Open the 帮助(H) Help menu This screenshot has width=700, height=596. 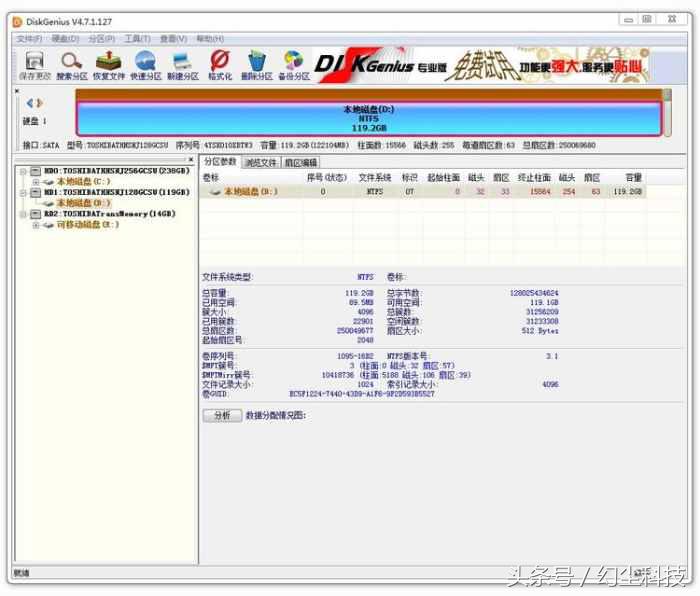coord(210,39)
